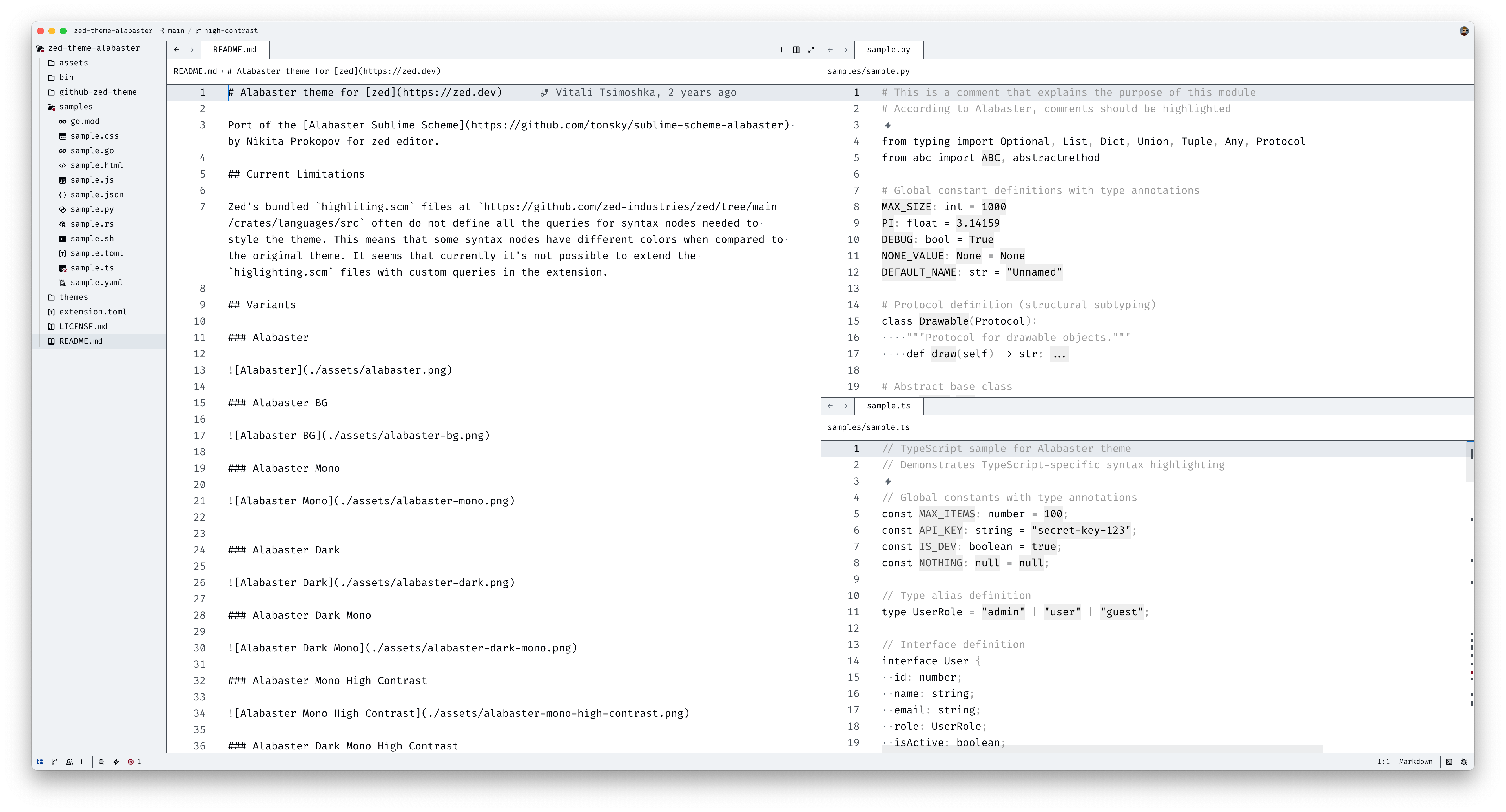Open diagnostics showing 1 error

pos(134,762)
